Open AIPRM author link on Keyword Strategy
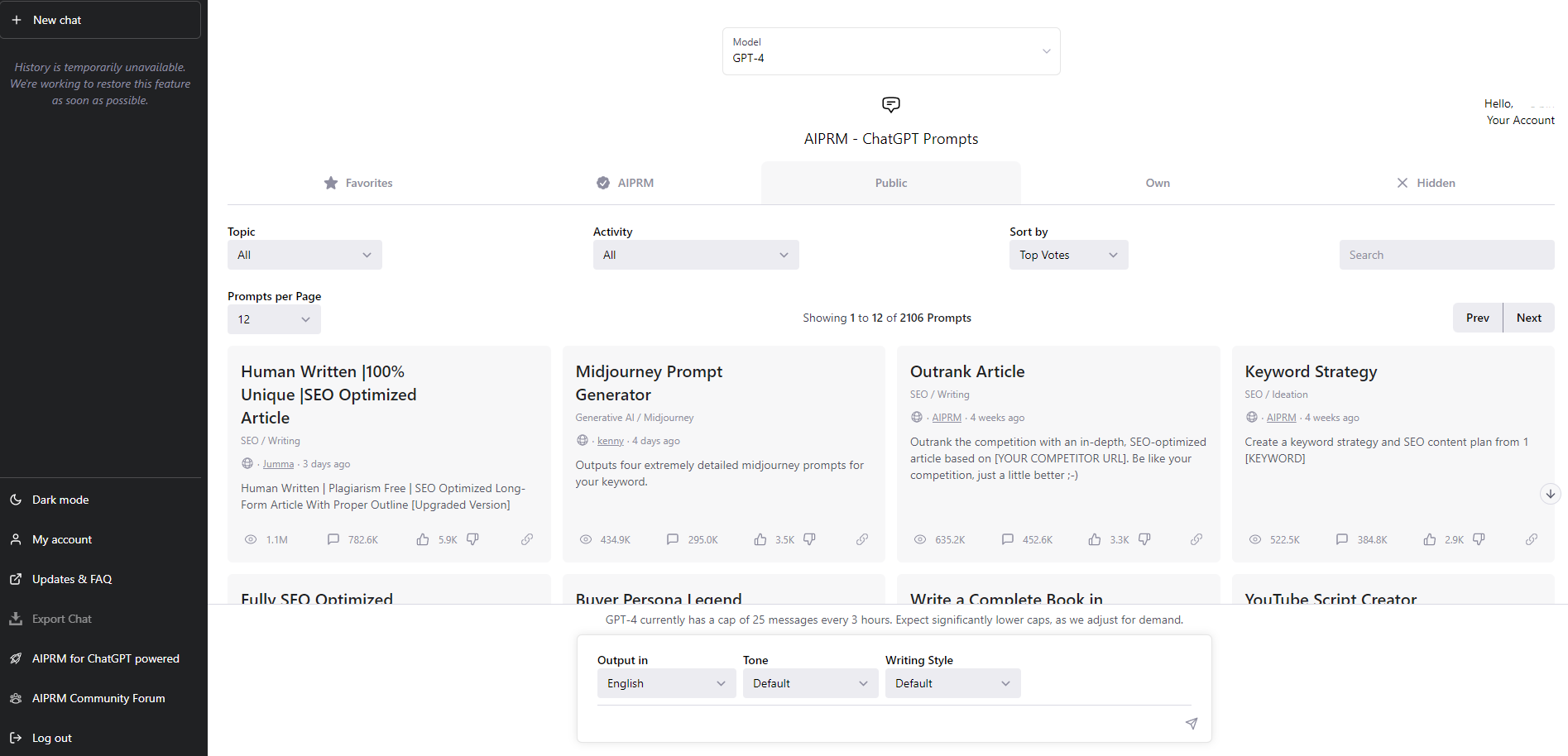Image resolution: width=1568 pixels, height=756 pixels. [x=1281, y=418]
